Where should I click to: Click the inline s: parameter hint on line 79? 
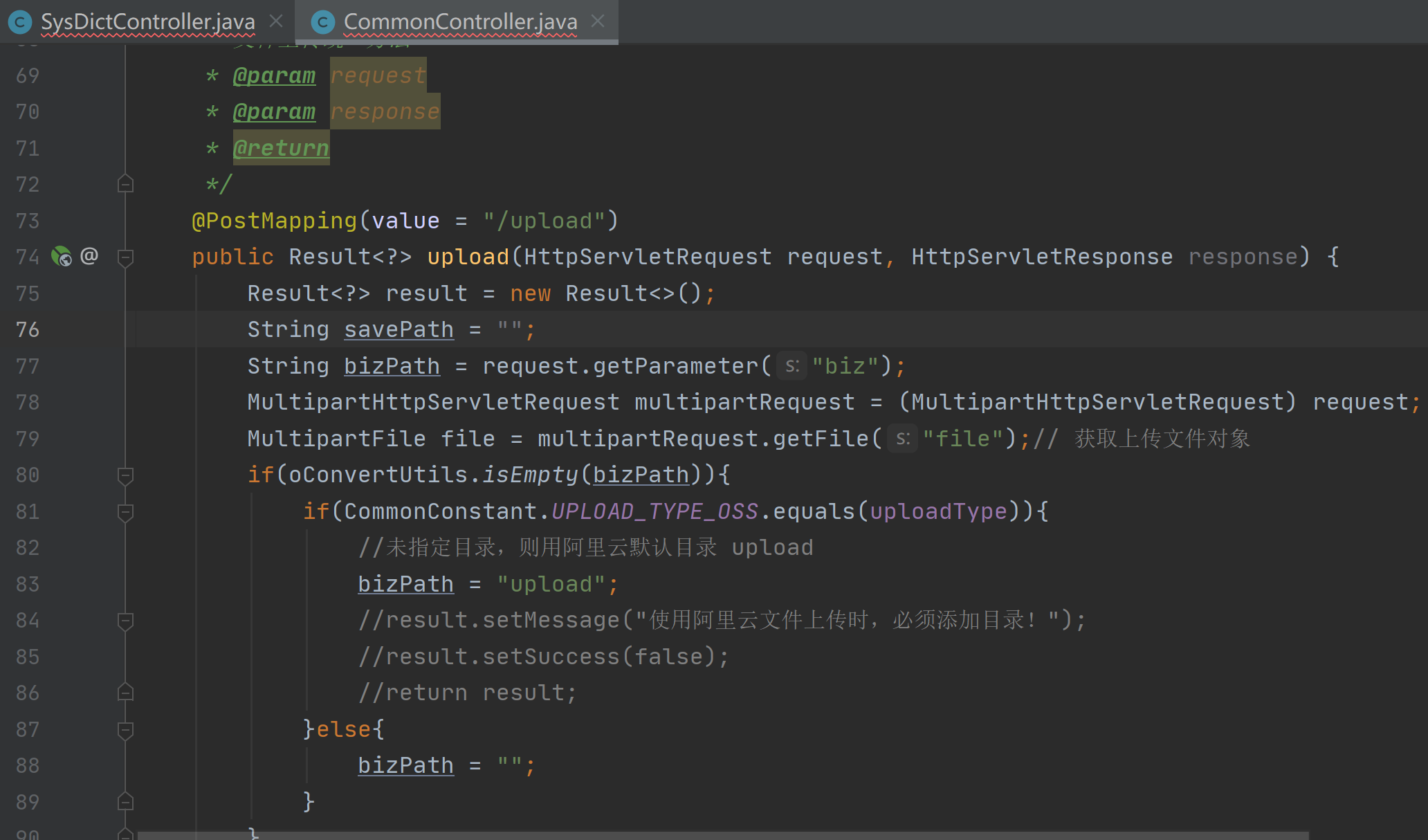[x=903, y=438]
